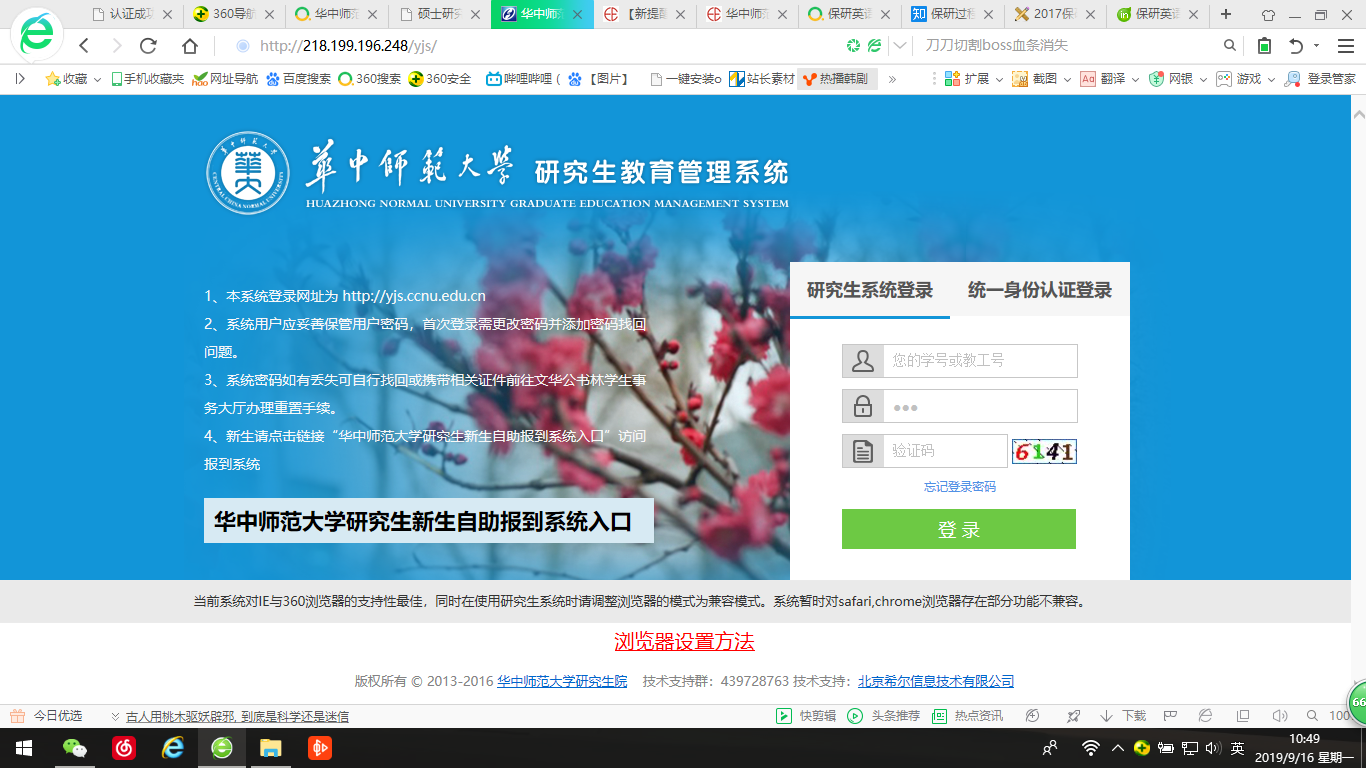Viewport: 1366px width, 768px height.
Task: Expand the 网银 dropdown
Action: click(1177, 78)
